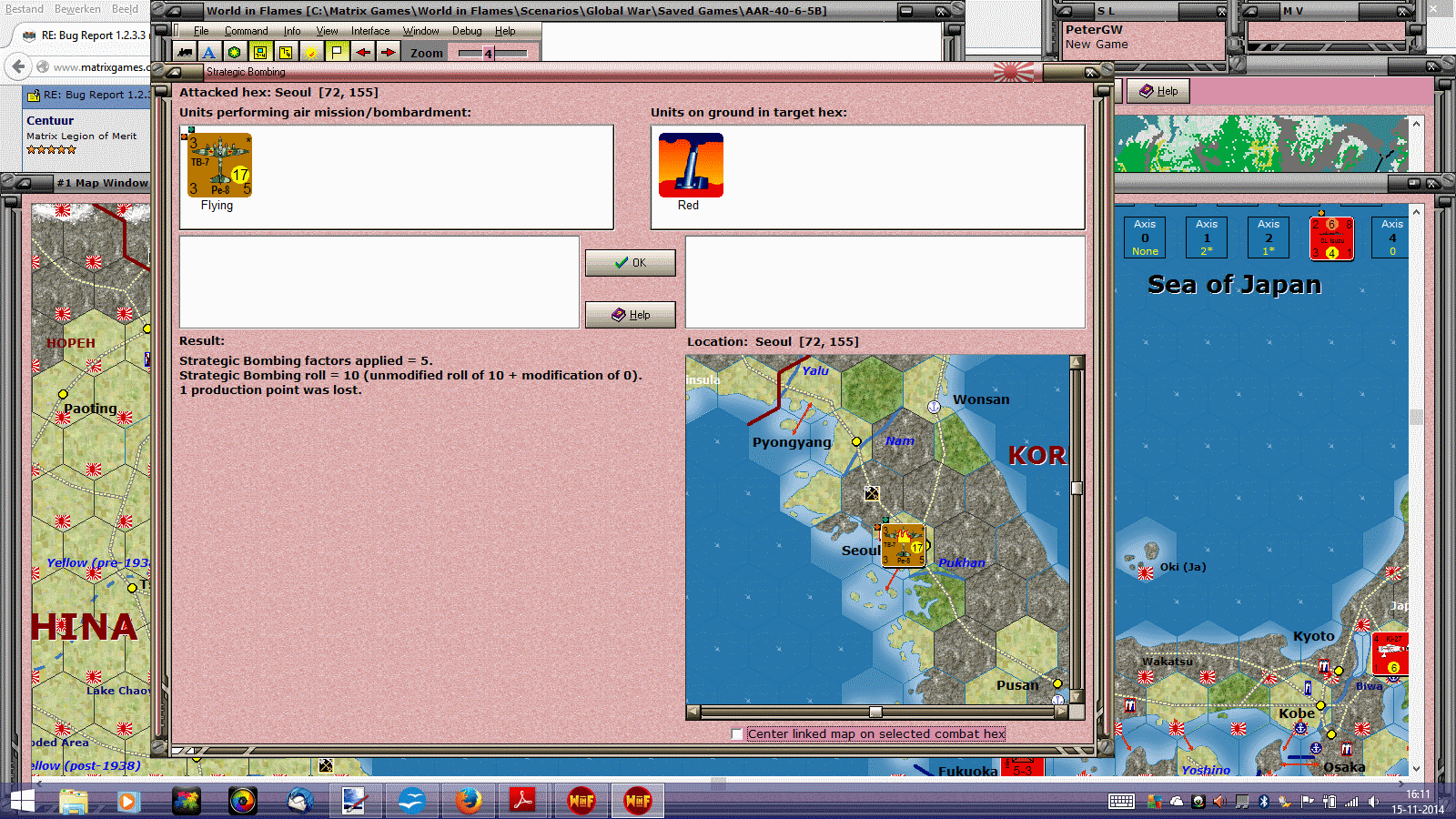Screen dimensions: 1456x819
Task: Open the media player taskbar icon
Action: [127, 801]
